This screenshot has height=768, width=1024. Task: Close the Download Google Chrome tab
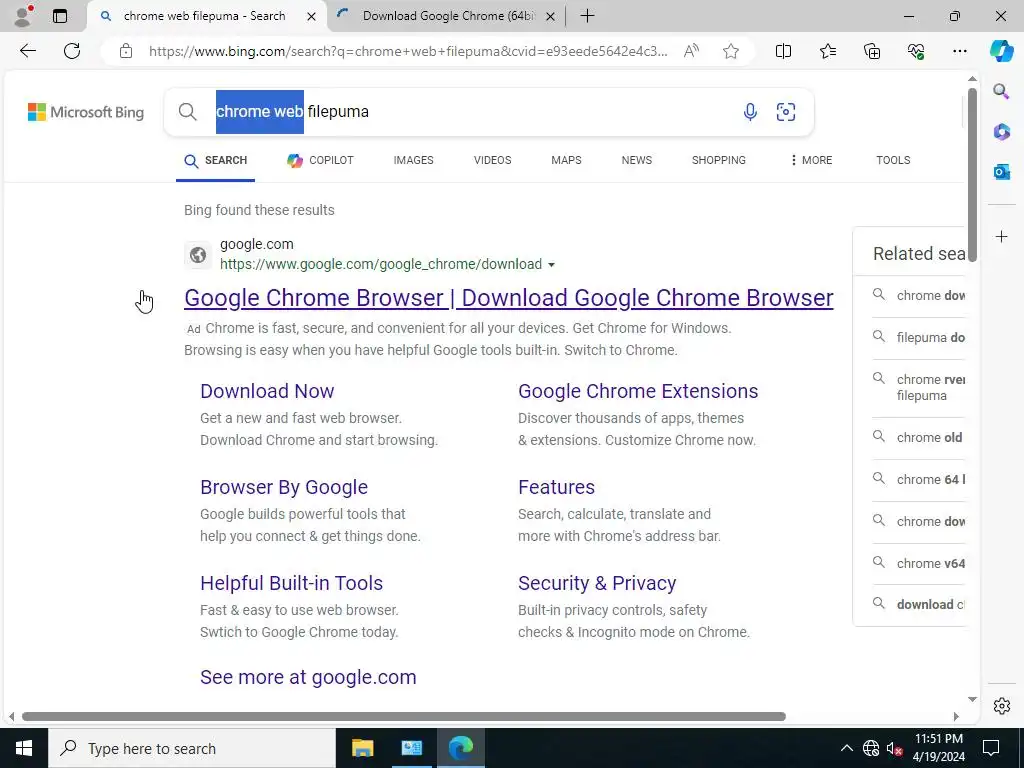coord(551,16)
